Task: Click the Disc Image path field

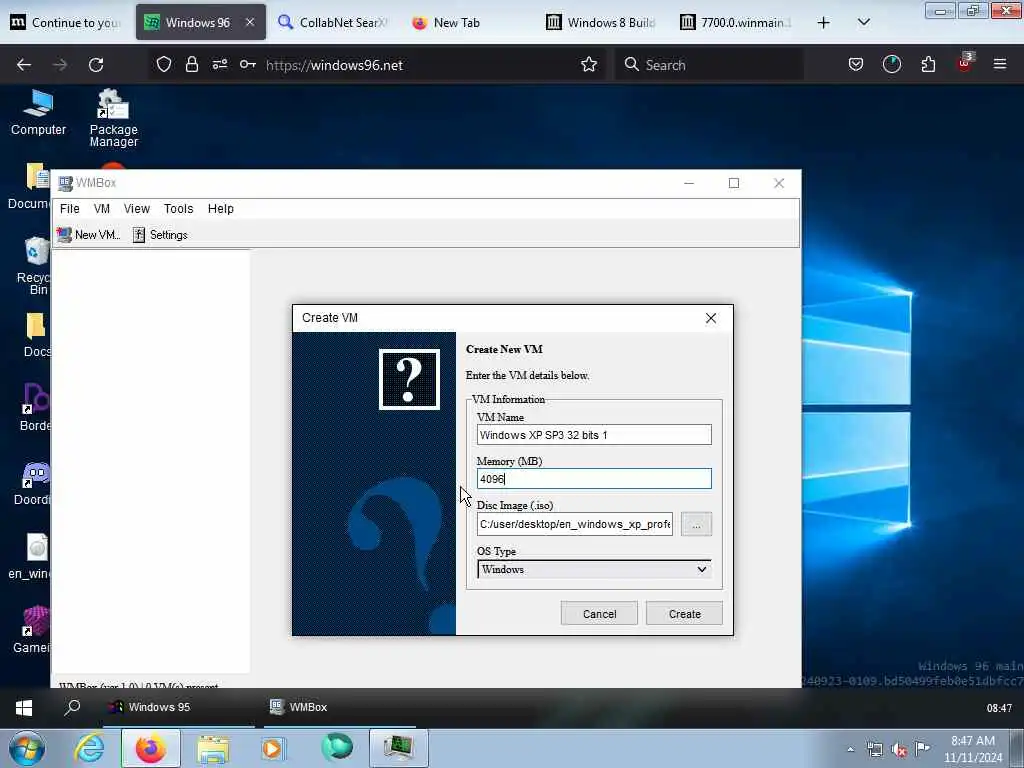Action: click(x=574, y=524)
